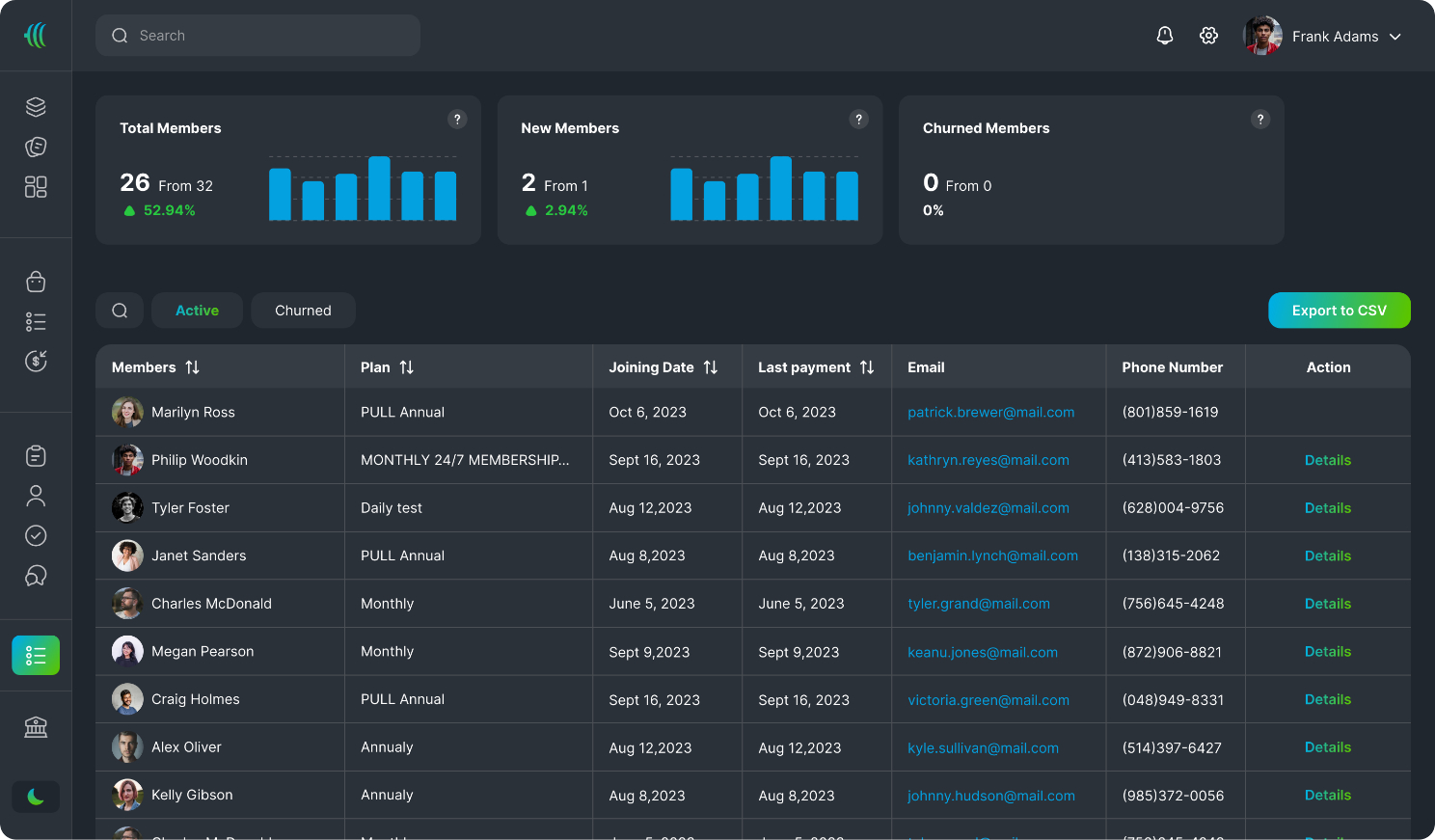Toggle the check circle icon in the sidebar

click(36, 535)
